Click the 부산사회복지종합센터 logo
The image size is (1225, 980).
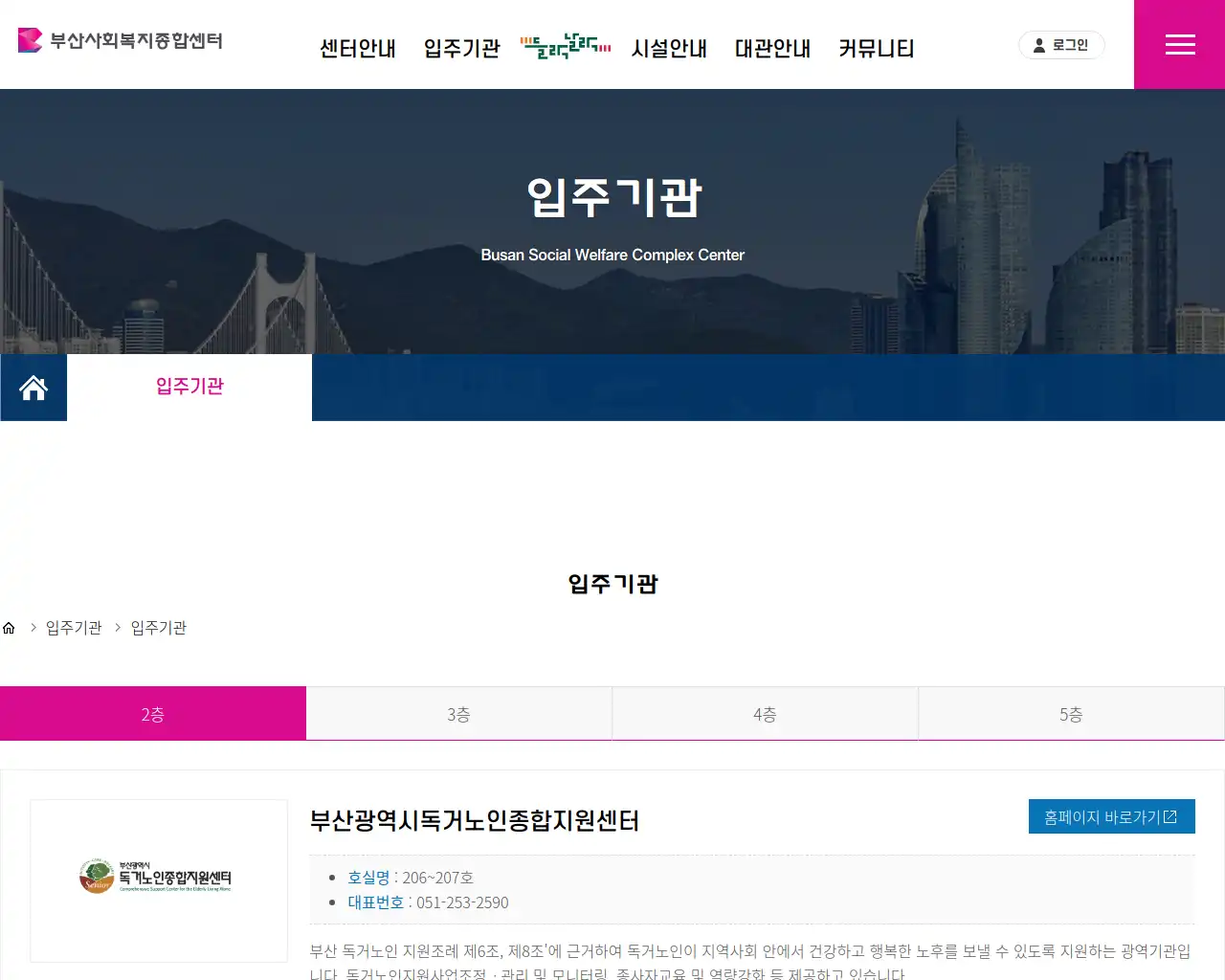119,40
